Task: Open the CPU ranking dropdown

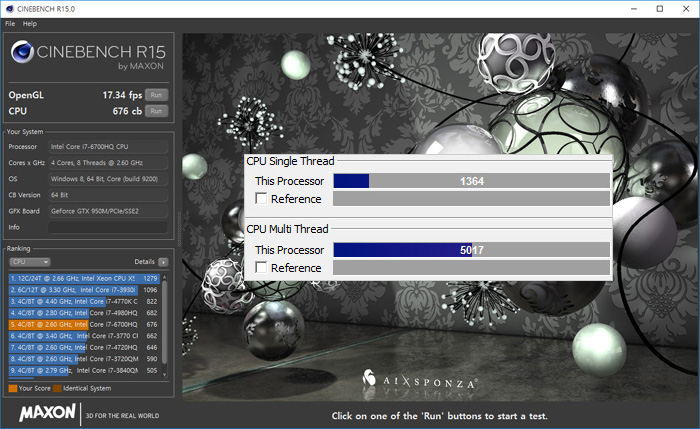Action: click(x=30, y=262)
